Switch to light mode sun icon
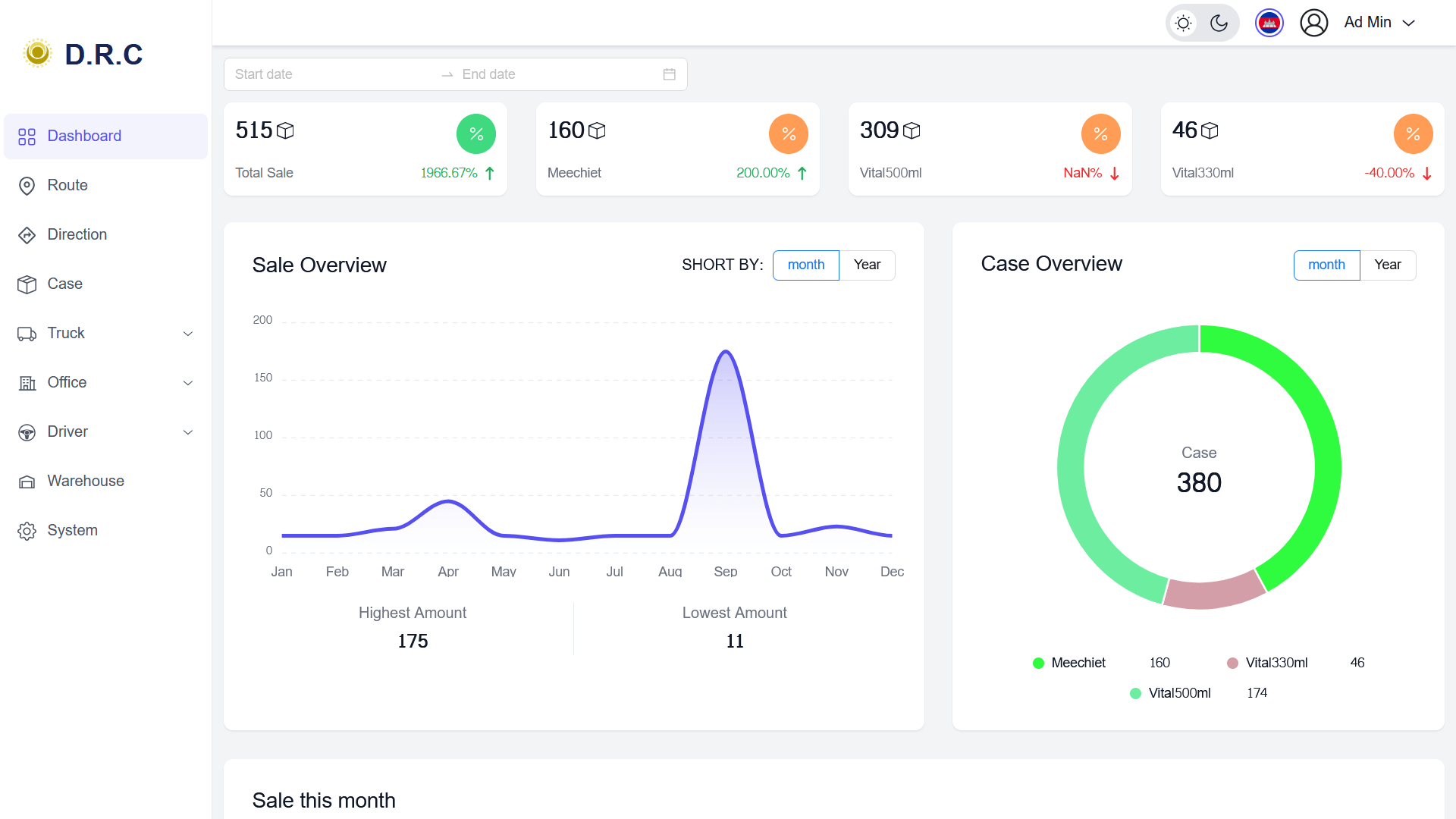 1183,23
